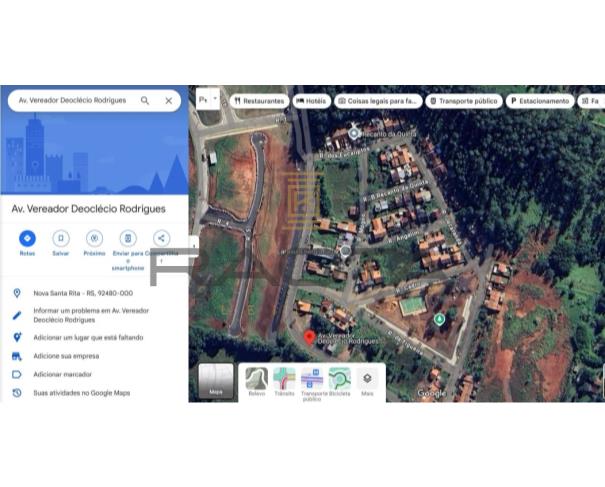Send to smartphone icon
Viewport: 605px width, 487px height.
[x=128, y=238]
